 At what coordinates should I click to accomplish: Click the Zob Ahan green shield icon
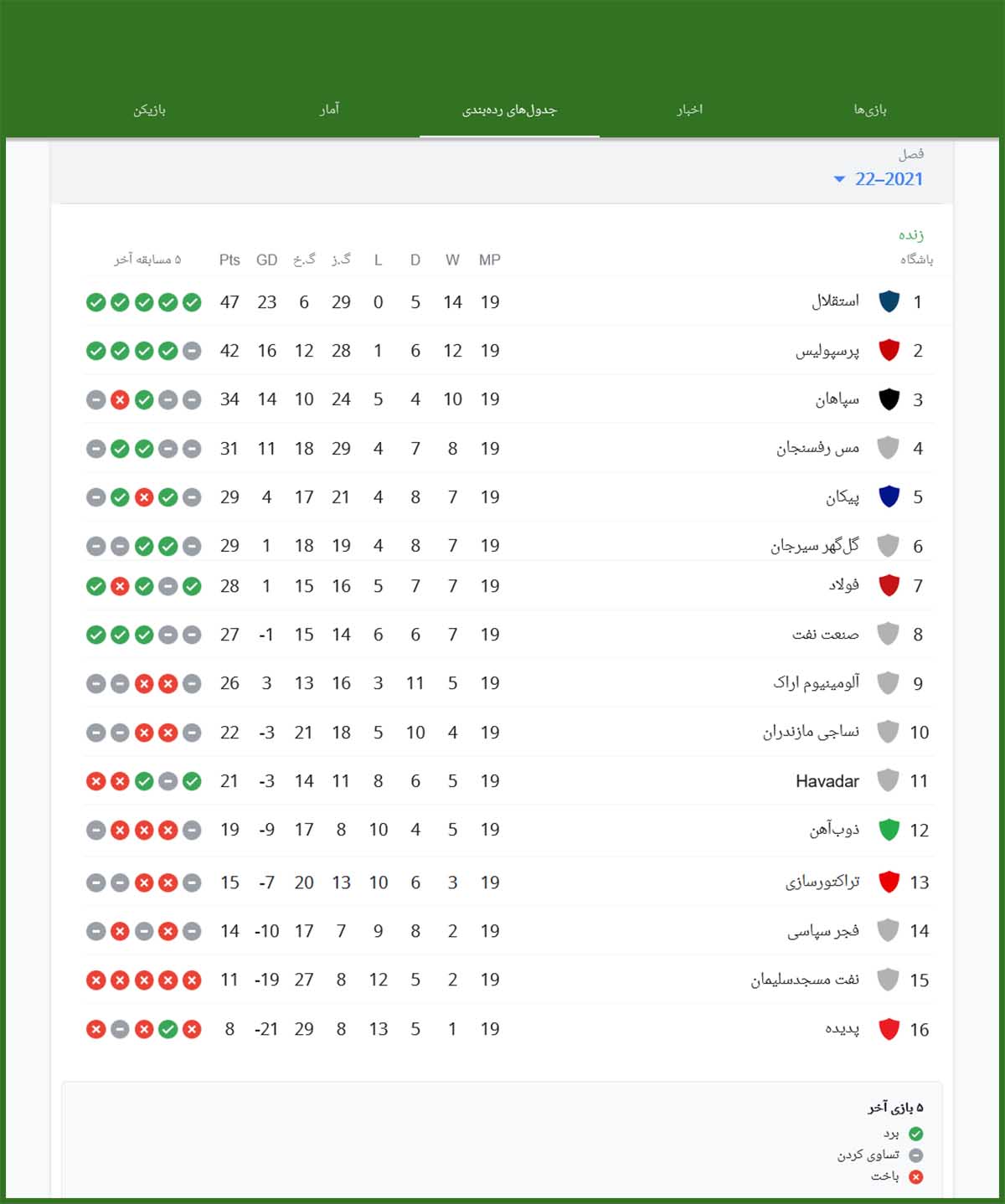890,830
